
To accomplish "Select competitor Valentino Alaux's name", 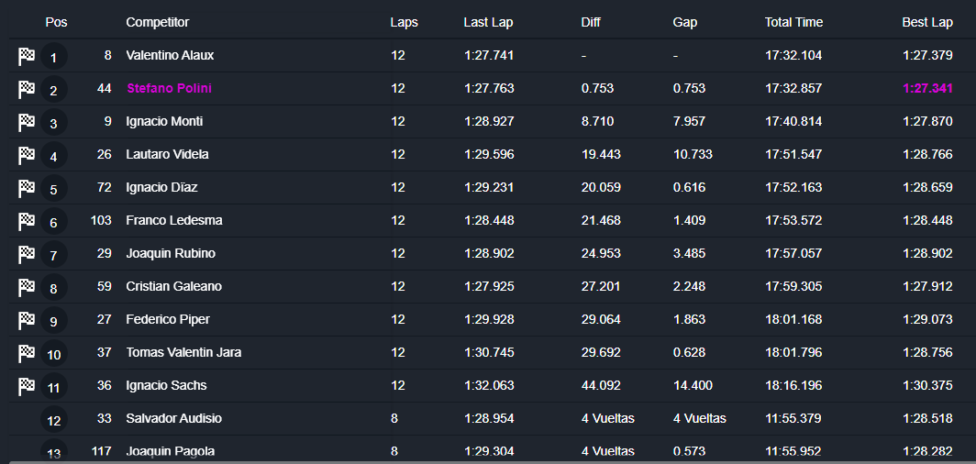I will pyautogui.click(x=170, y=55).
